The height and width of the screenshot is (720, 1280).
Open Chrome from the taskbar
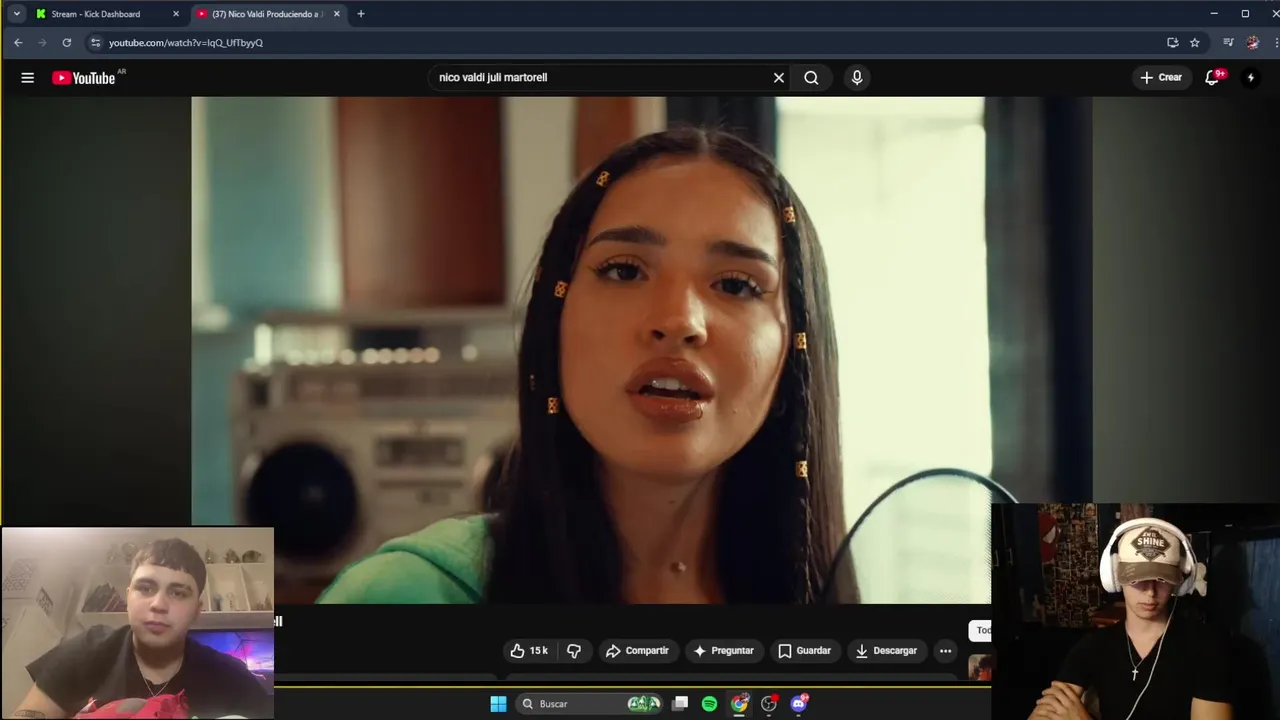tap(739, 704)
